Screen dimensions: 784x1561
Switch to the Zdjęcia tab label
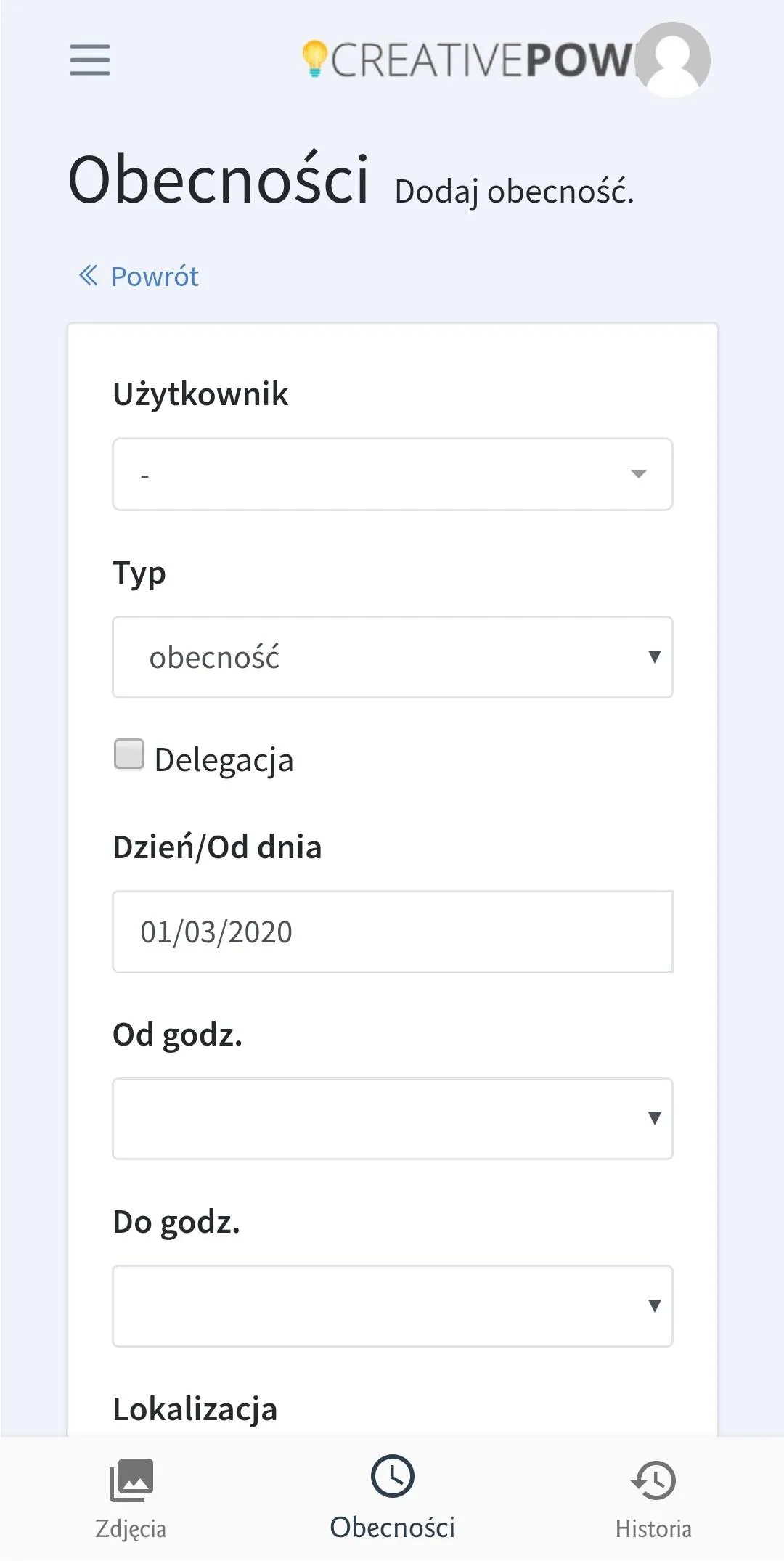(131, 1529)
